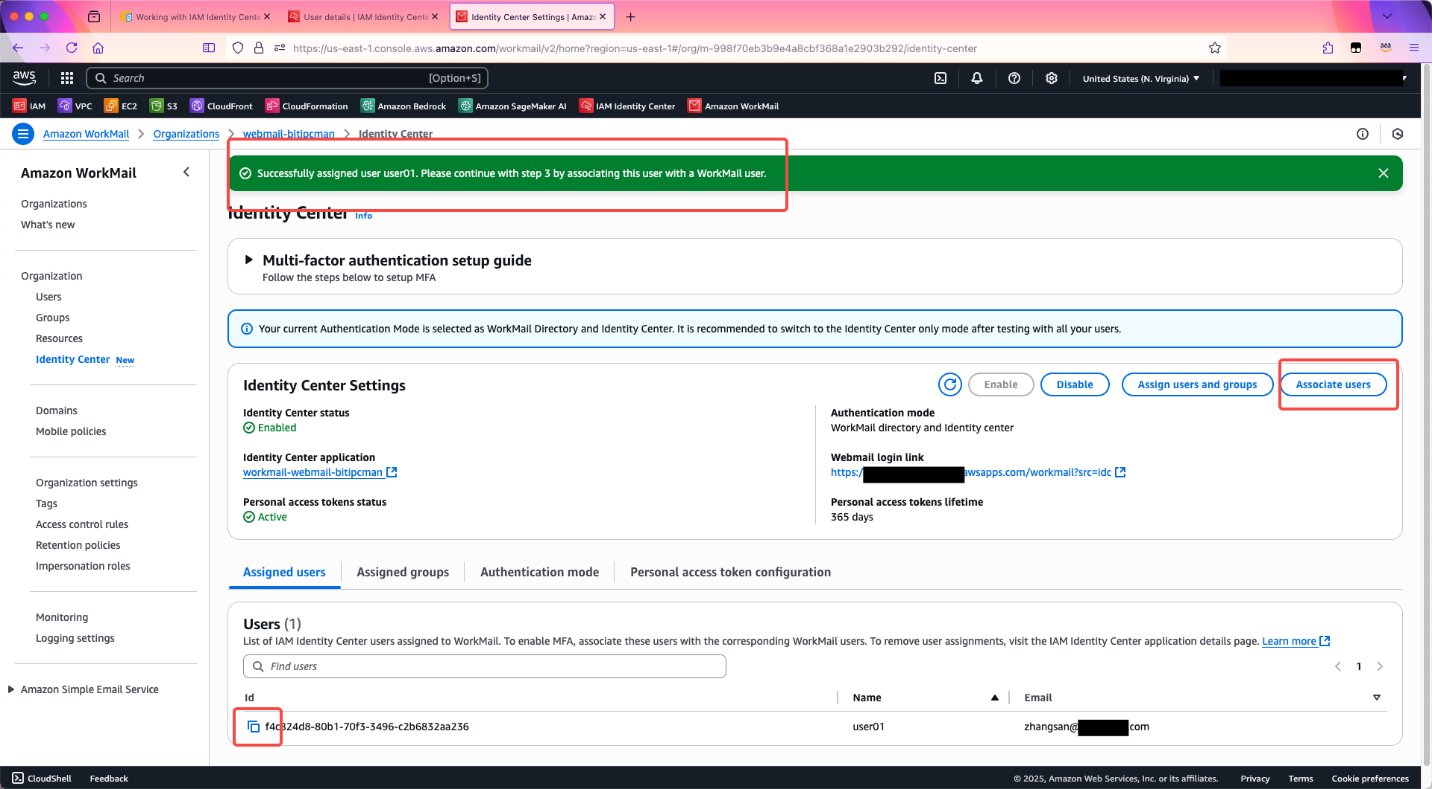Open VPC shortcut in favorites bar
This screenshot has height=789, width=1432.
coord(75,106)
